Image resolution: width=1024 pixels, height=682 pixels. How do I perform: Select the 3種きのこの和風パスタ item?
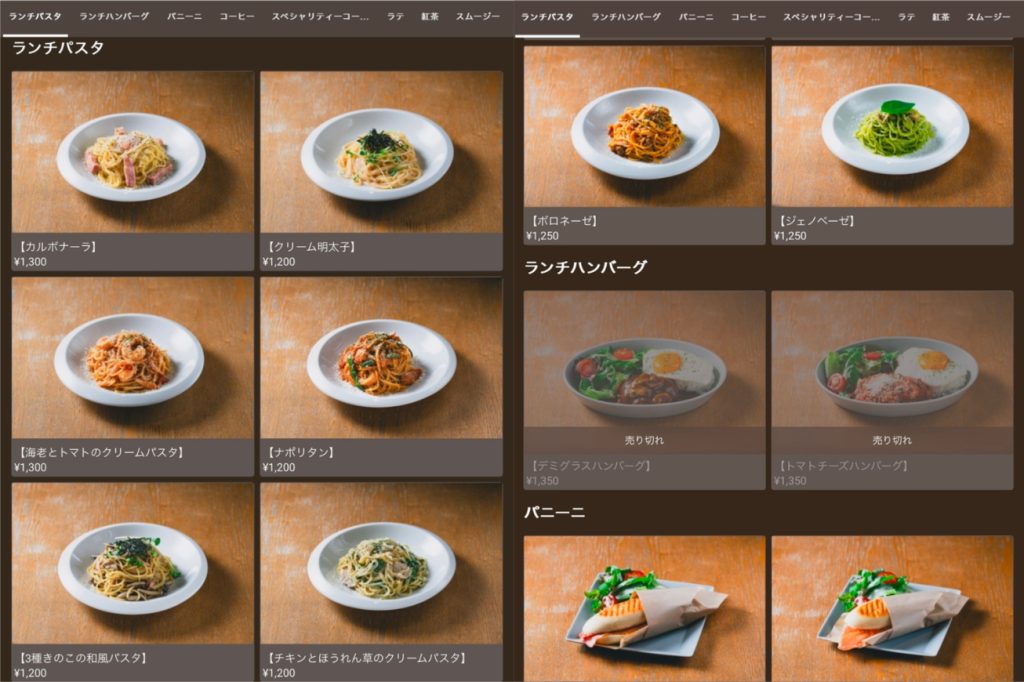coord(133,582)
